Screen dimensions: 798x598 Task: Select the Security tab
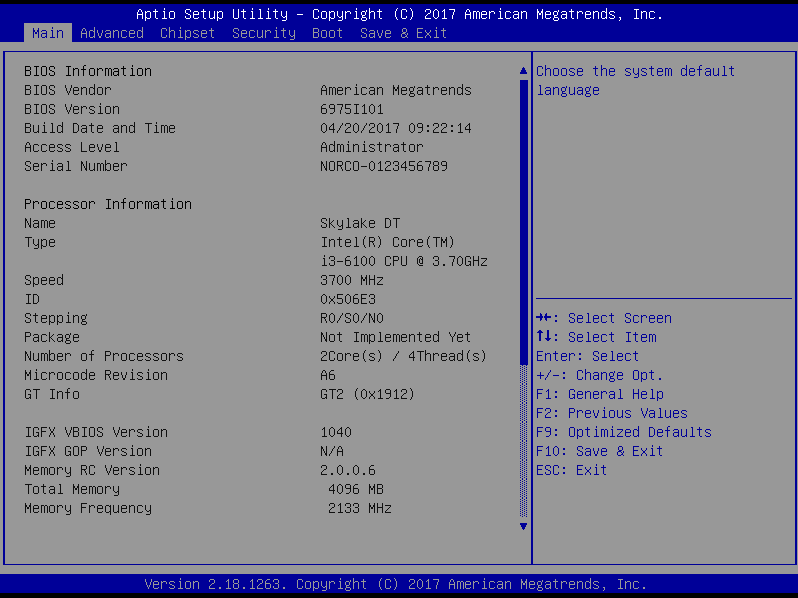coord(263,33)
